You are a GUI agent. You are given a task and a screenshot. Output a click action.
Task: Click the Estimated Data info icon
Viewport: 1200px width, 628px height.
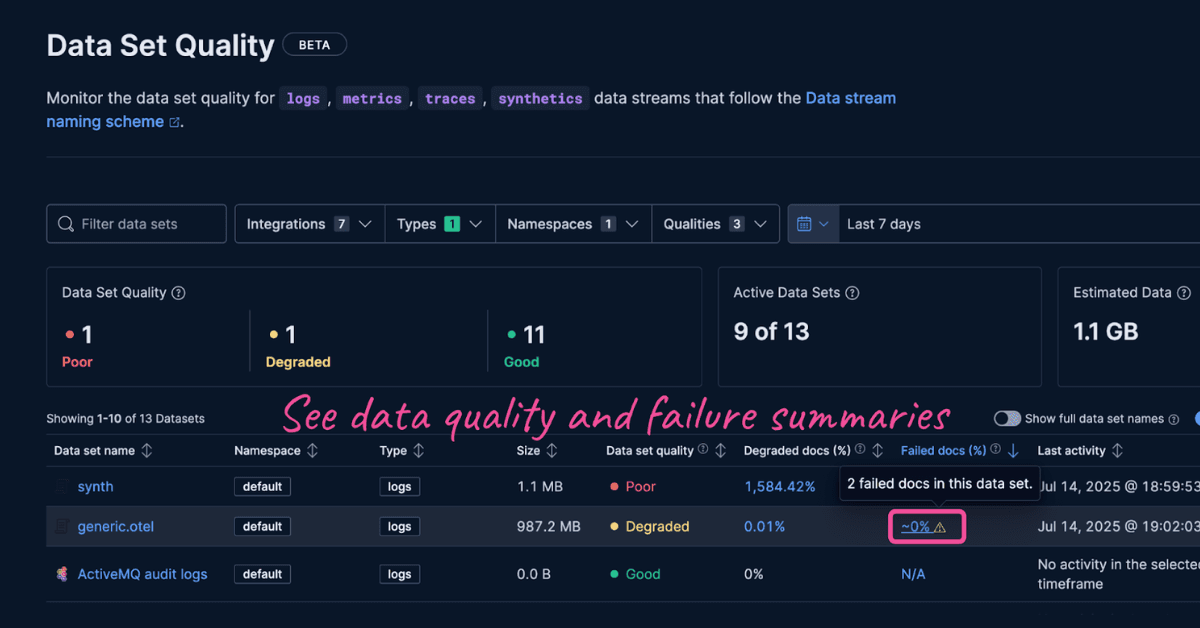(1184, 292)
